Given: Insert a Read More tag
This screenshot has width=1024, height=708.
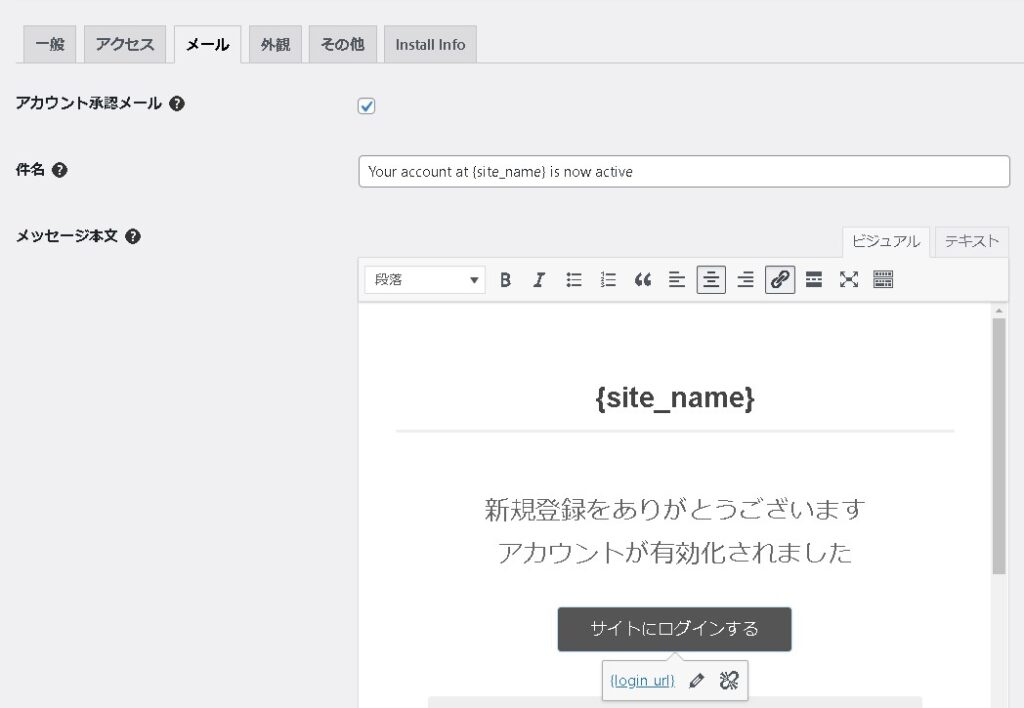Looking at the screenshot, I should tap(814, 280).
